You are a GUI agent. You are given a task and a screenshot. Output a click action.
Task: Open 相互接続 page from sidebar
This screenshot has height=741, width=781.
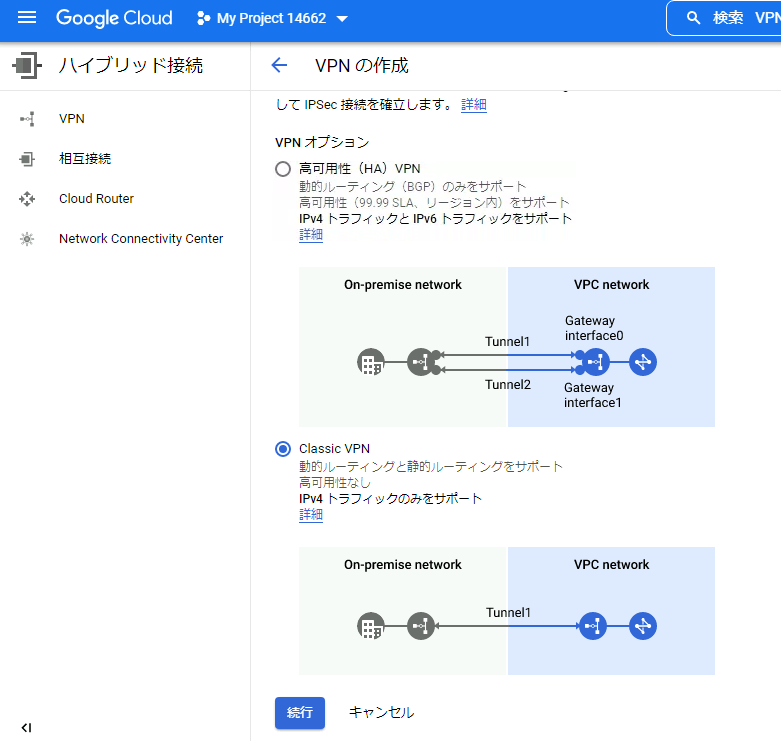[85, 159]
